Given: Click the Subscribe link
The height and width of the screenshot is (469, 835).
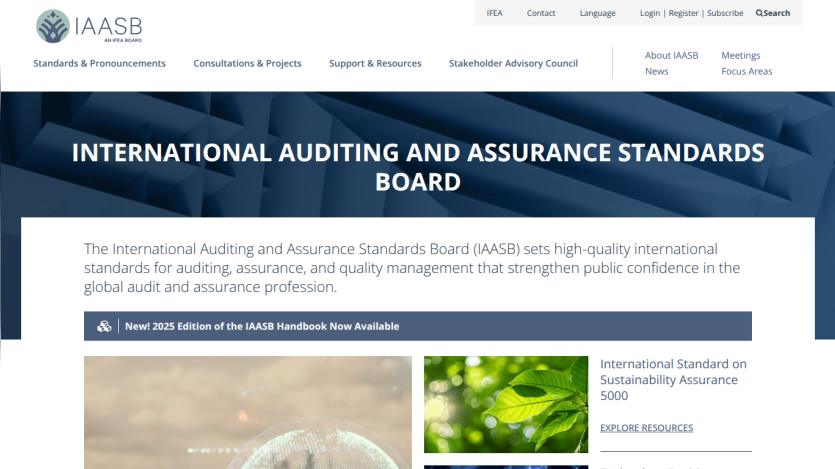Looking at the screenshot, I should [x=725, y=13].
